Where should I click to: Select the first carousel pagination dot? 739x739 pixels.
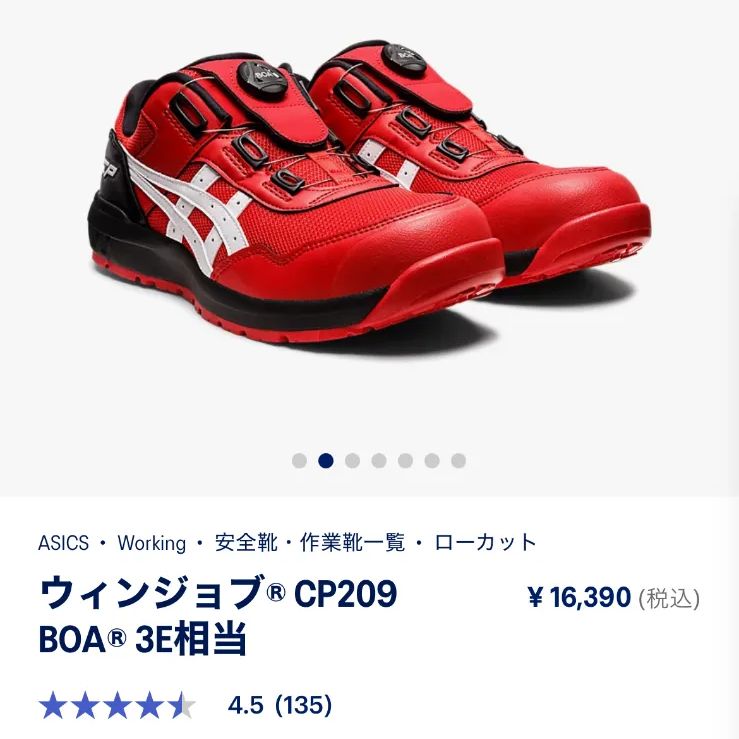[x=299, y=460]
